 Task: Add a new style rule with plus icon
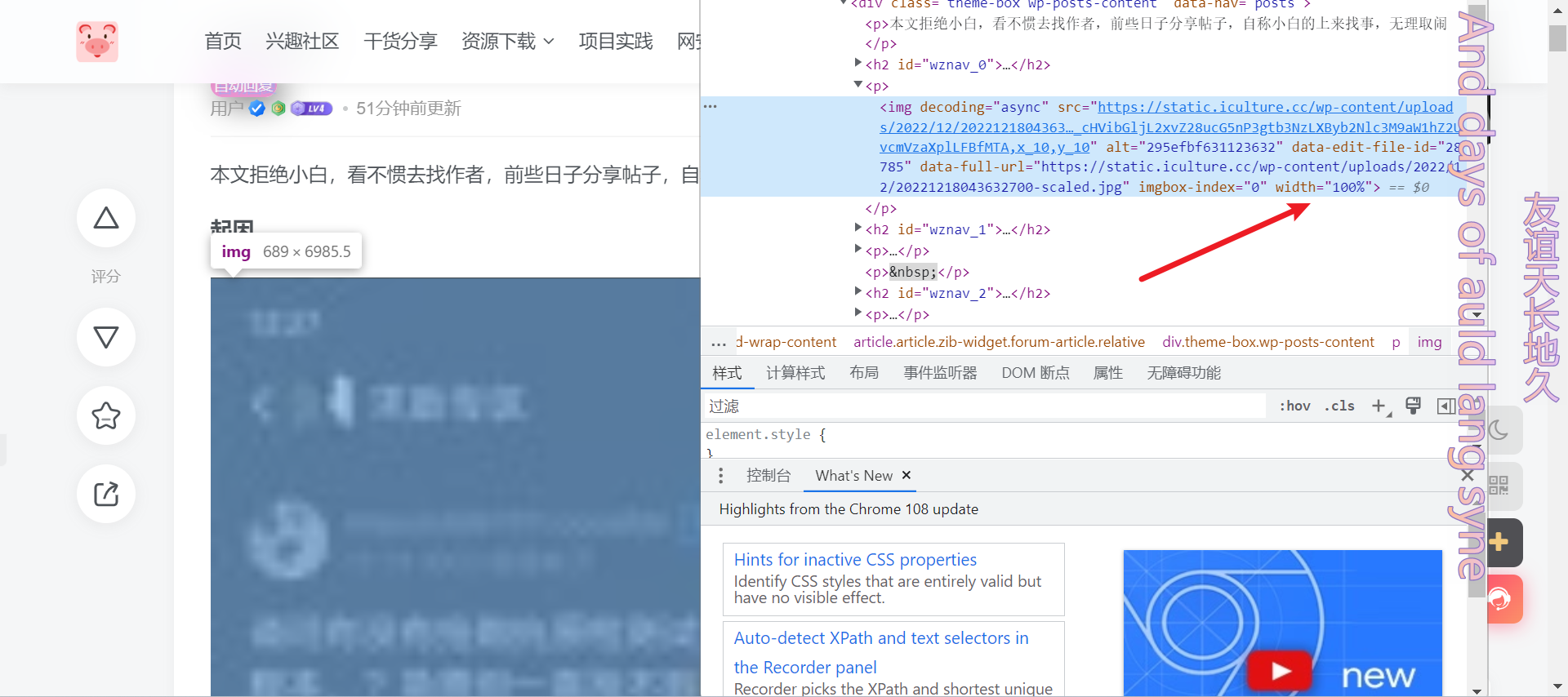coord(1379,406)
